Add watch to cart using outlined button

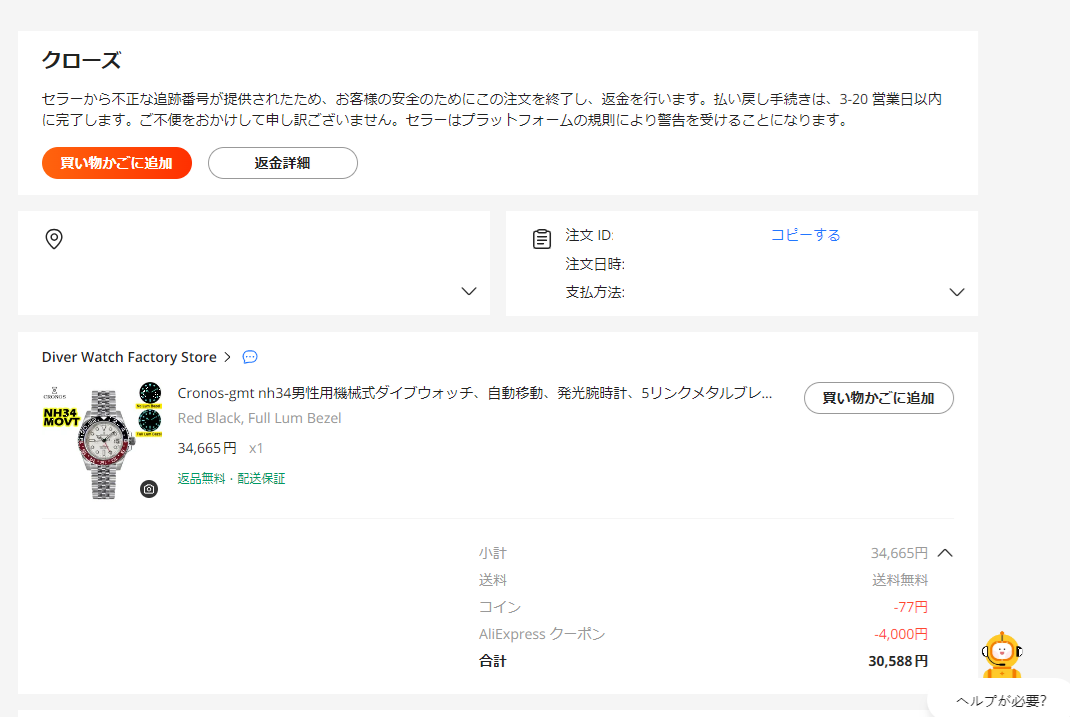[x=879, y=398]
